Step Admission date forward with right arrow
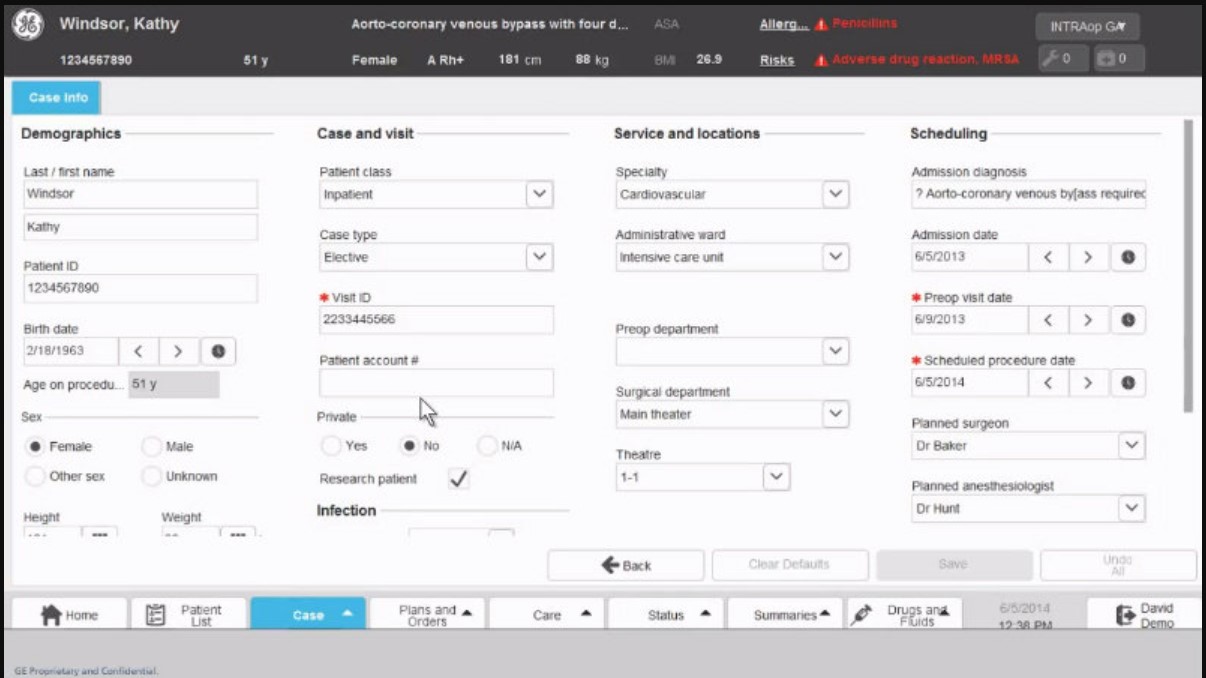 point(1087,257)
